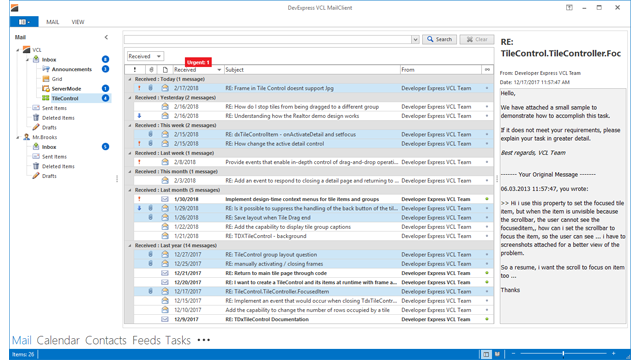Click the zoom slider in status bar
640x360 pixels.
[563, 354]
